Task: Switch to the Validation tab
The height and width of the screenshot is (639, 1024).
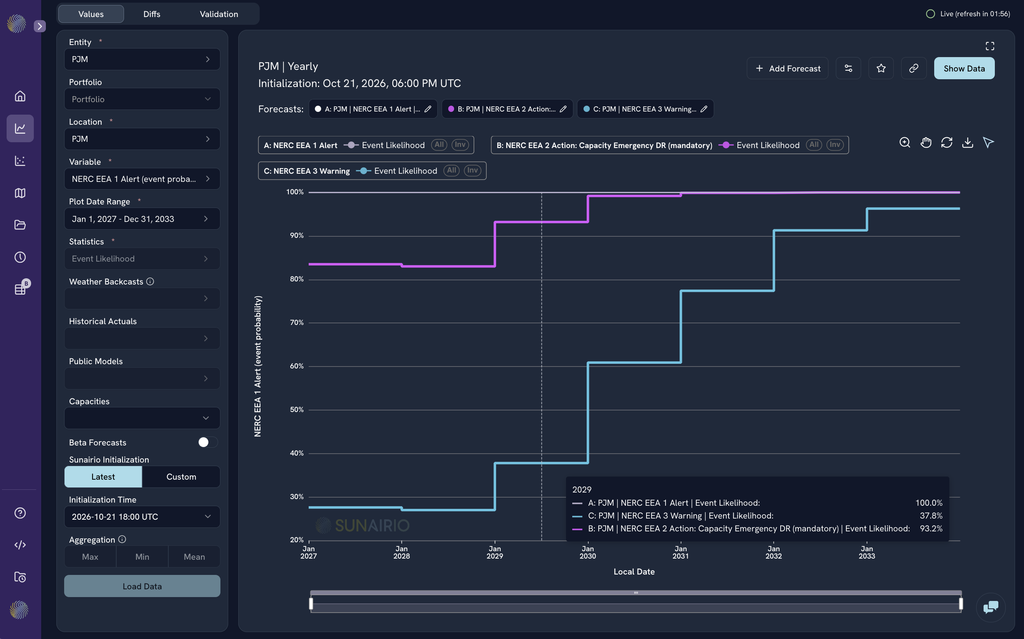Action: (219, 14)
